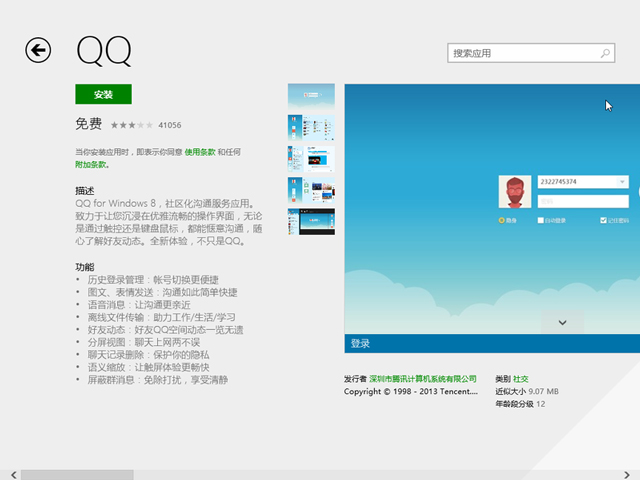Click the 年龄段分级 12 rating text
Image resolution: width=640 pixels, height=480 pixels.
pyautogui.click(x=520, y=404)
